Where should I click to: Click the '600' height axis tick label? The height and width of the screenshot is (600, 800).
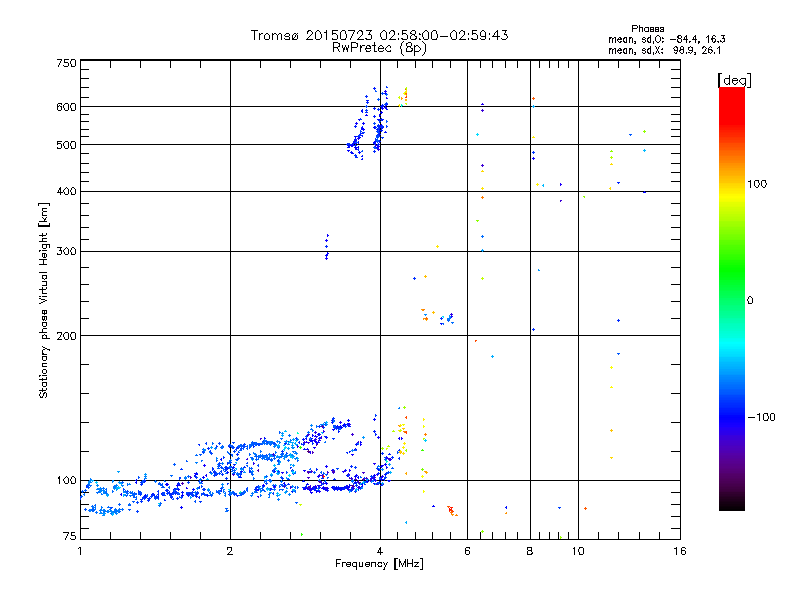pos(66,107)
